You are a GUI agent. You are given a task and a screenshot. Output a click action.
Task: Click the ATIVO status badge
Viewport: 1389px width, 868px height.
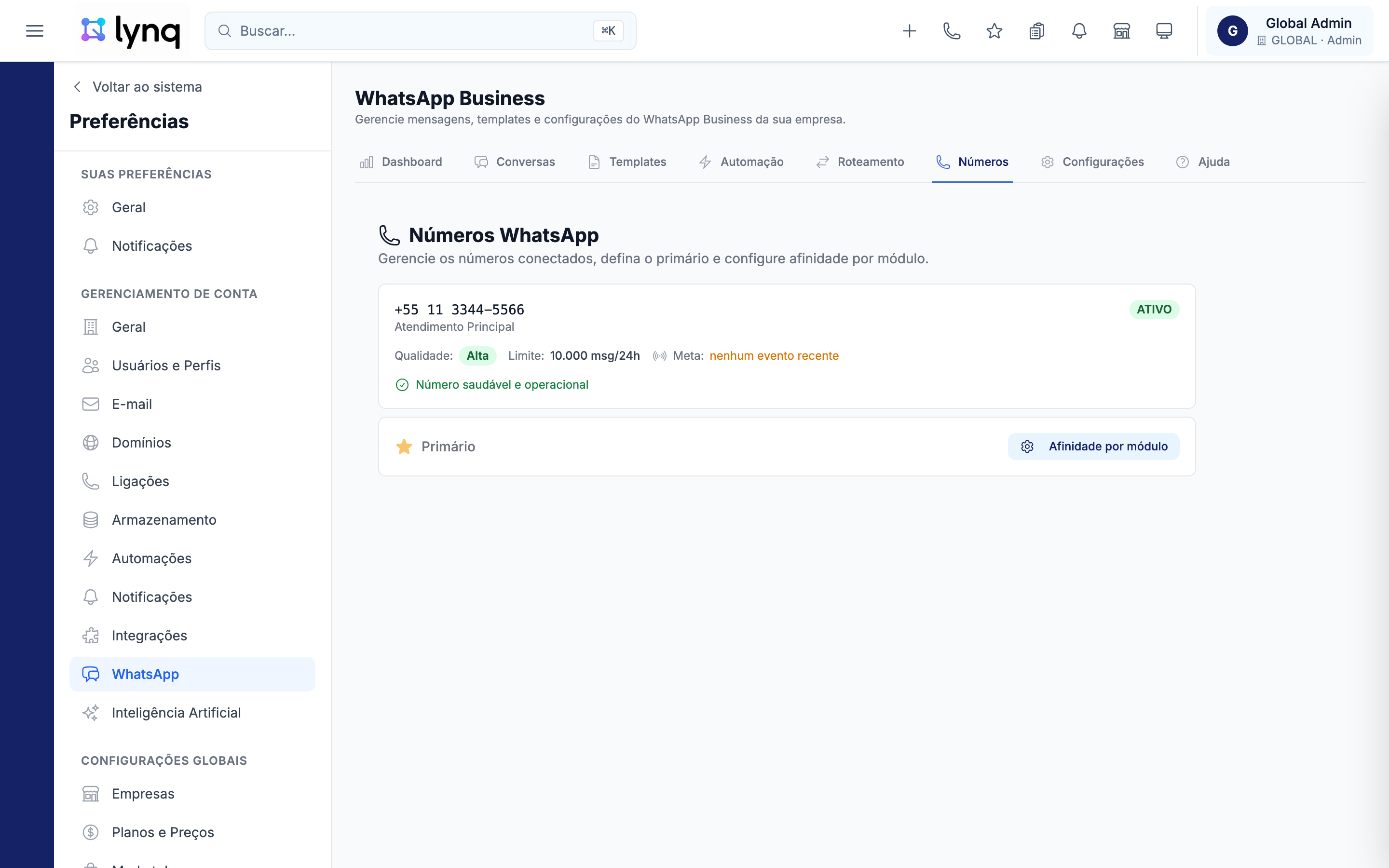[x=1154, y=310]
